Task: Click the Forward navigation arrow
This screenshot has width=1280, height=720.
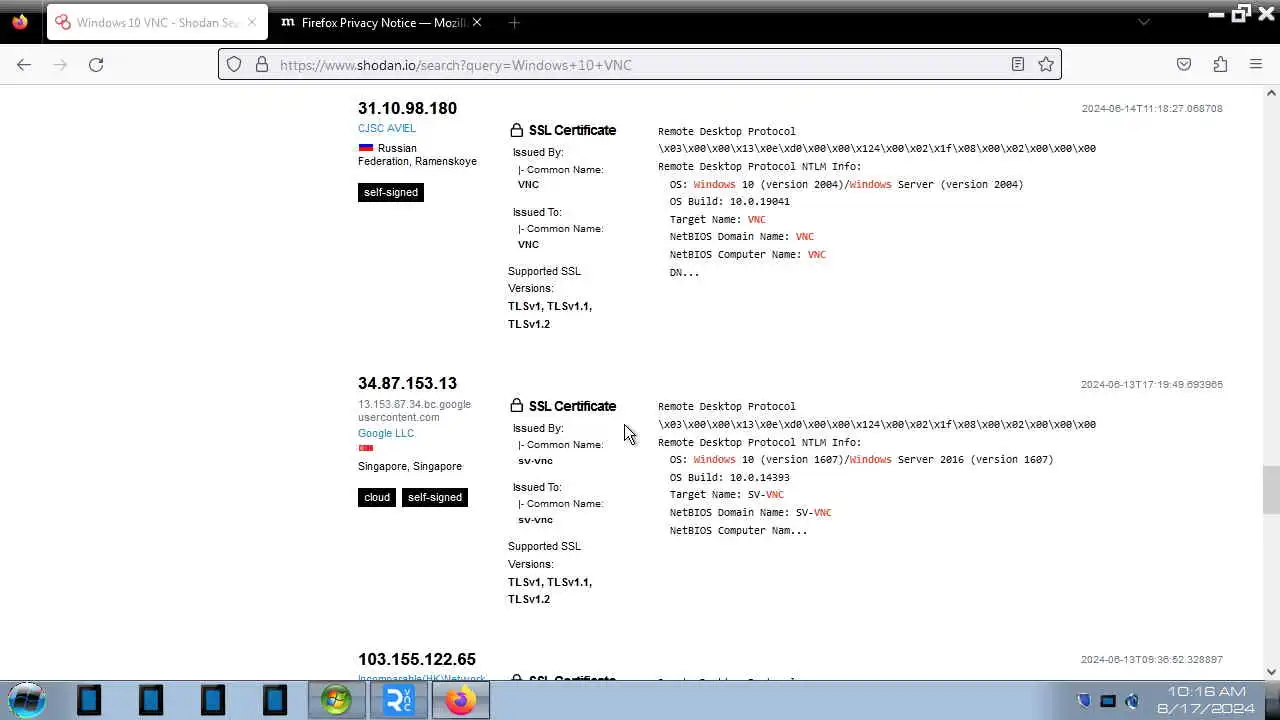Action: click(x=60, y=64)
